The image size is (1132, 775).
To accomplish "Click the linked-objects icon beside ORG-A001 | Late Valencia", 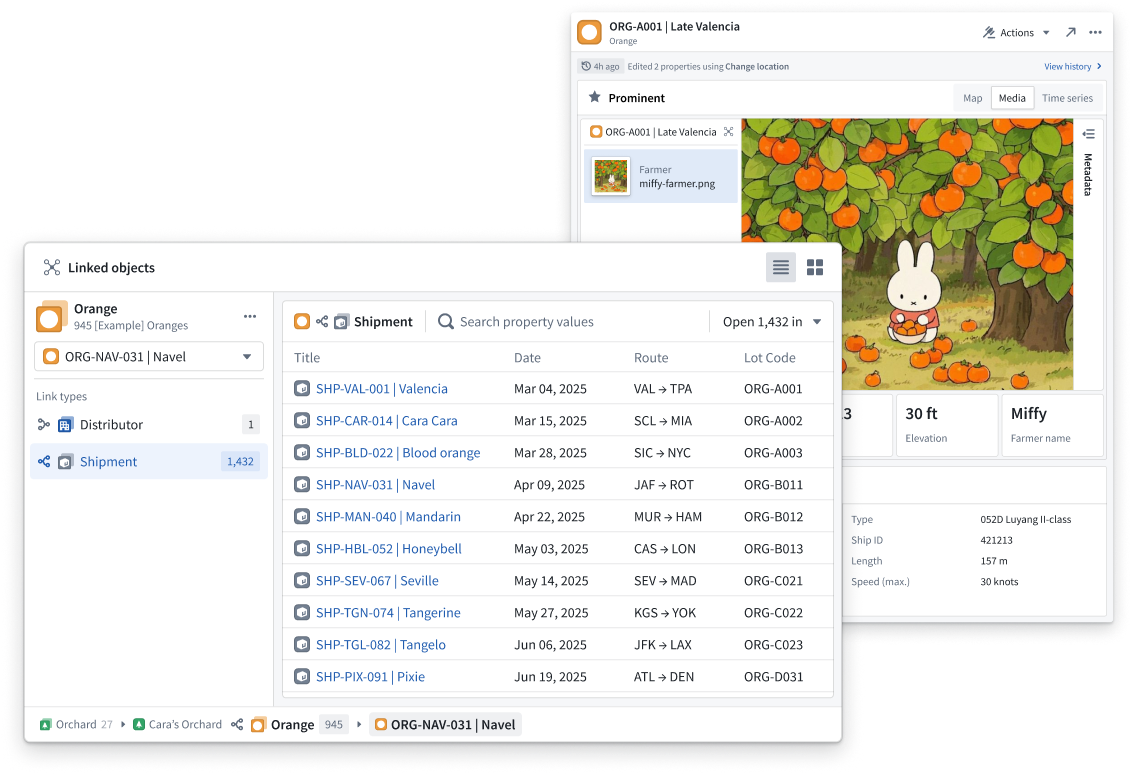I will [728, 131].
